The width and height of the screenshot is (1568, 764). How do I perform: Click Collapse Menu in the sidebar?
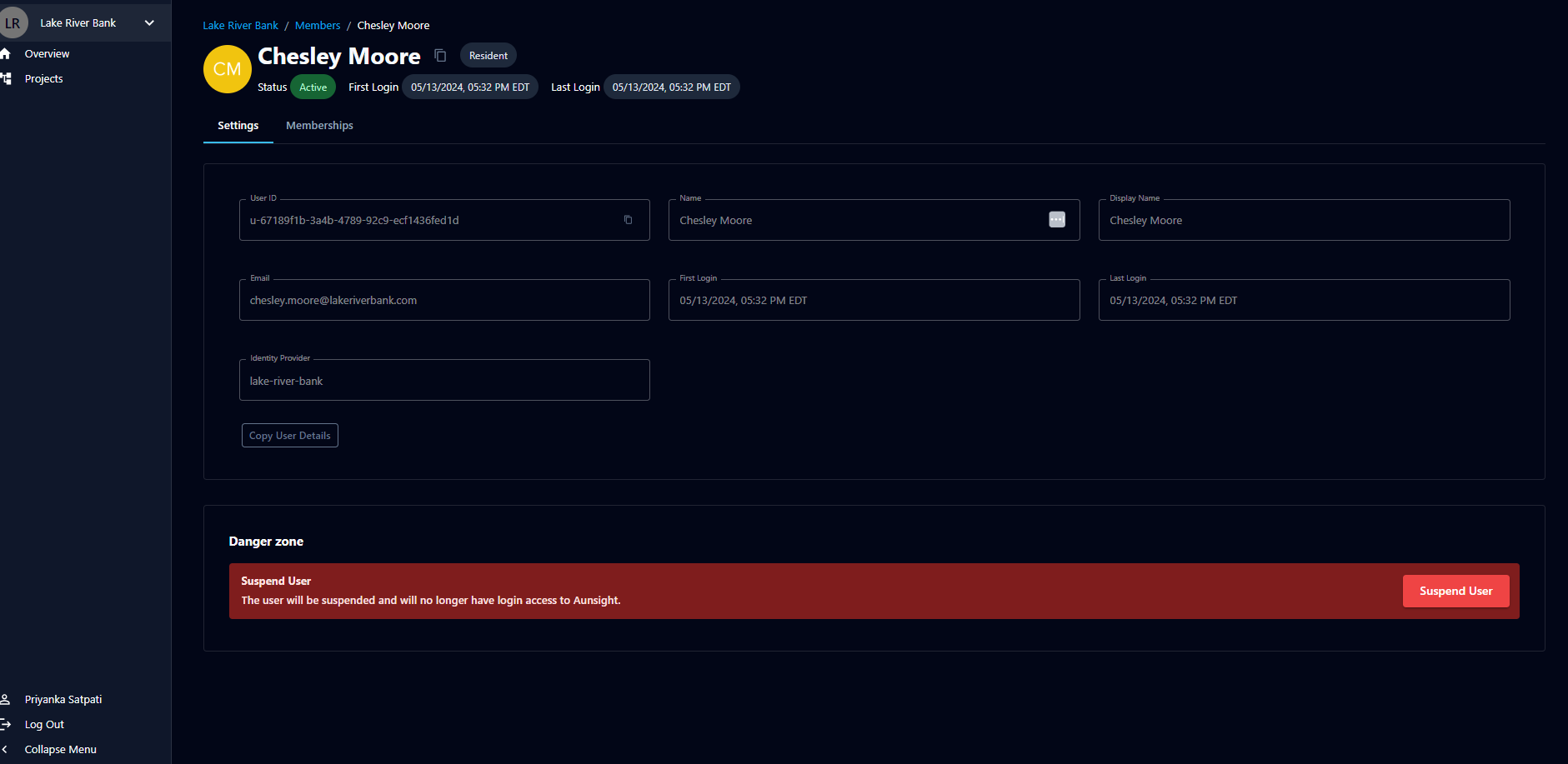[60, 750]
